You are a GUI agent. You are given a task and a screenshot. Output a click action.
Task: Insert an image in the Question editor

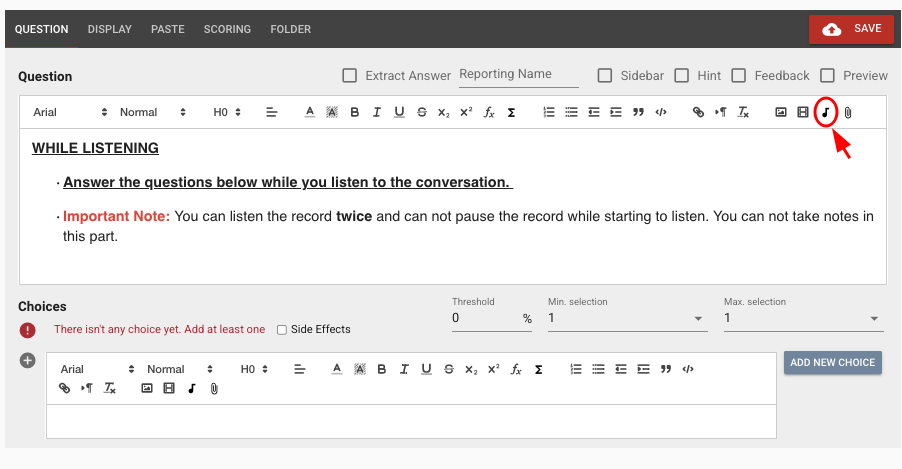click(x=781, y=112)
